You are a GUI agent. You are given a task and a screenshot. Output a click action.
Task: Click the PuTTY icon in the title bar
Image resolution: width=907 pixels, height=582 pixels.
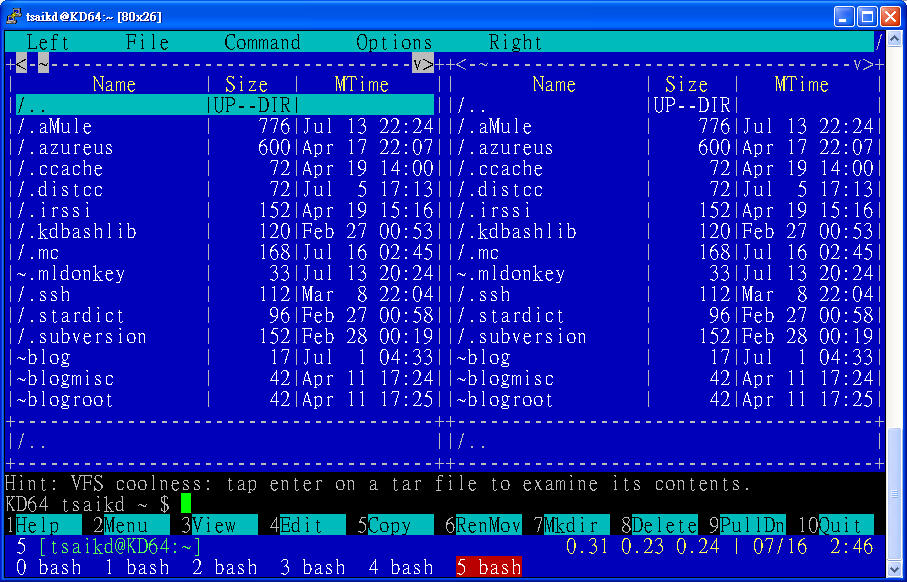[15, 16]
